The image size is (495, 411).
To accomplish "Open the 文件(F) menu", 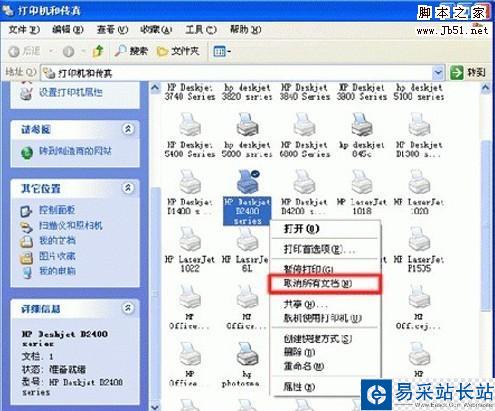I will 24,30.
